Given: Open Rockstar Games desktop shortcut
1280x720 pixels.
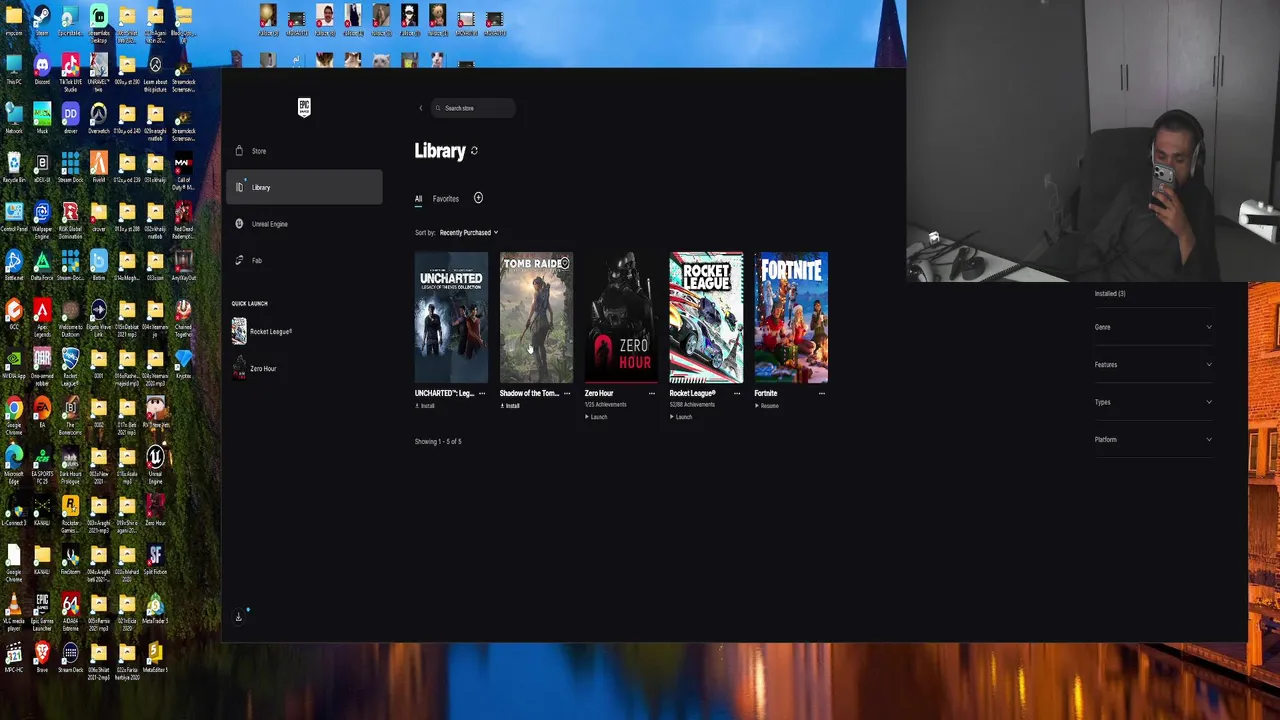Looking at the screenshot, I should coord(70,513).
